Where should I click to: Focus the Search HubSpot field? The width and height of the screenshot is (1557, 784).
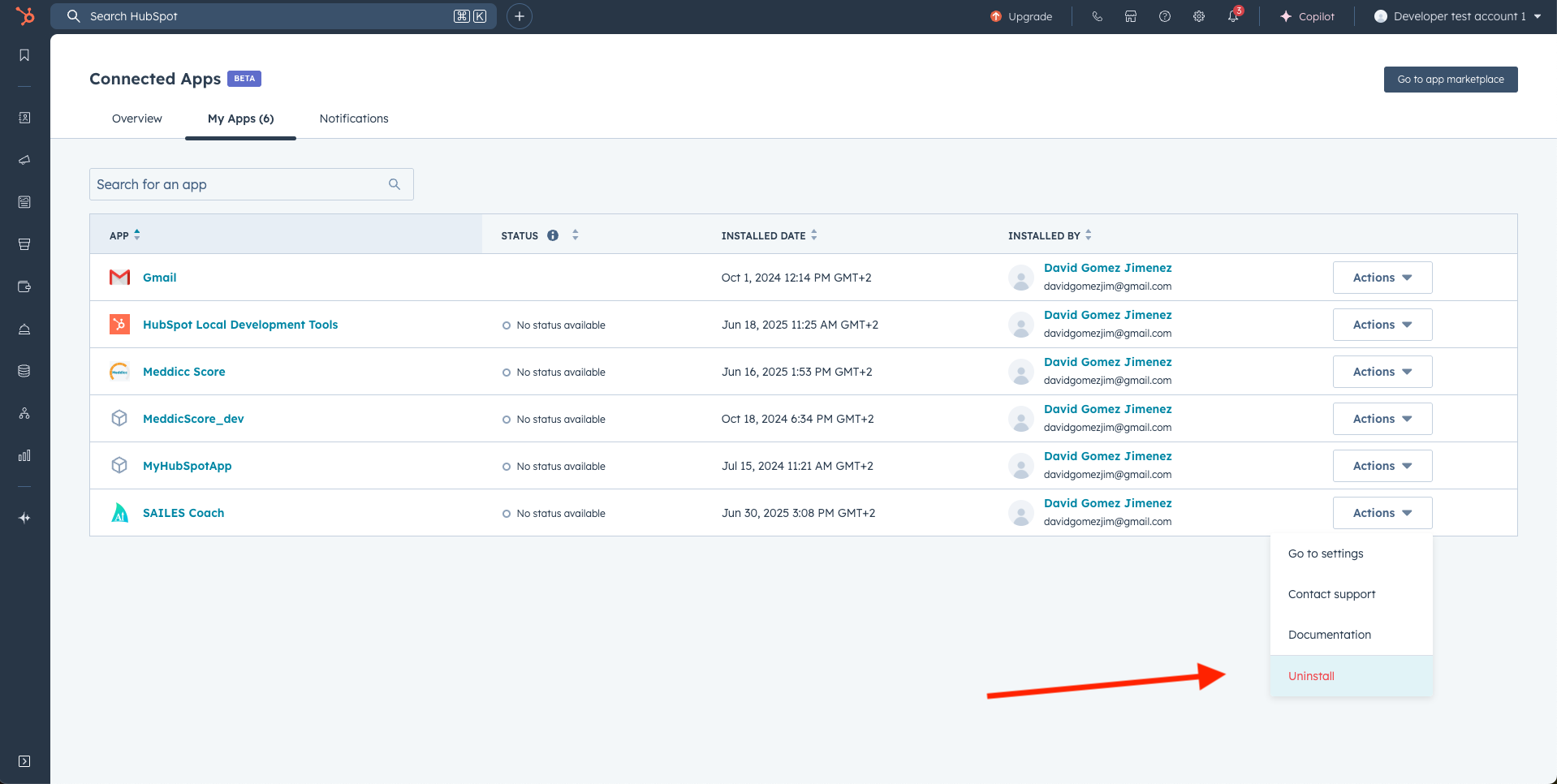click(274, 16)
